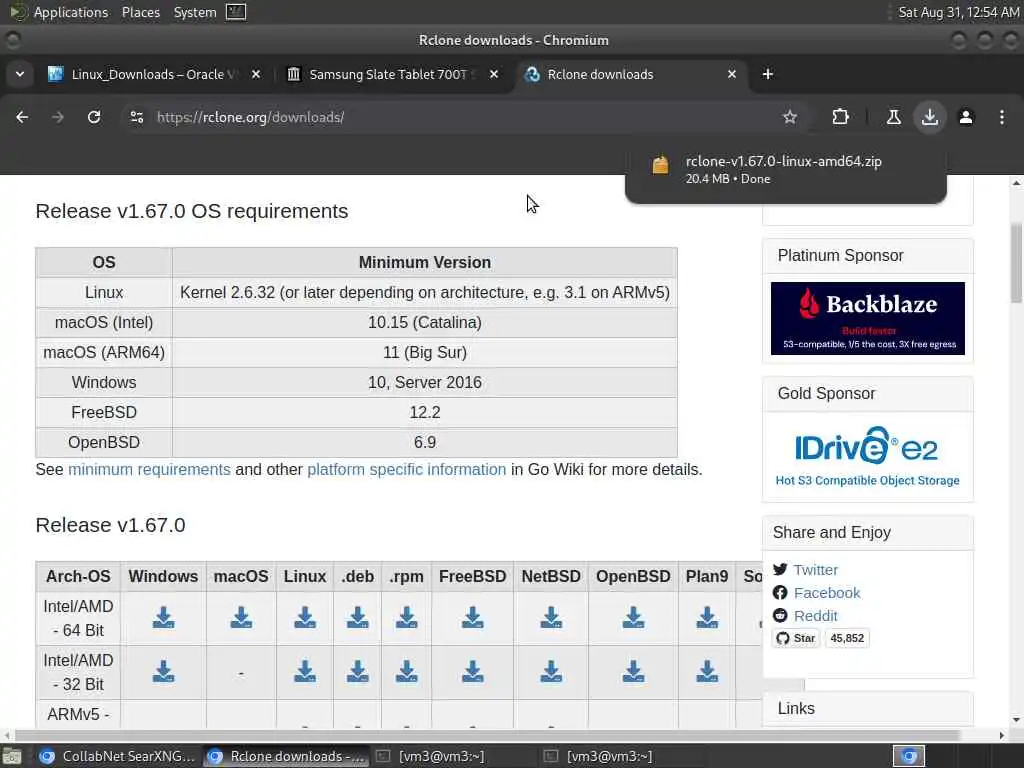Download FreeBSD Intel/AMD 64 Bit build
Screen dimensions: 1024x768
[x=472, y=618]
